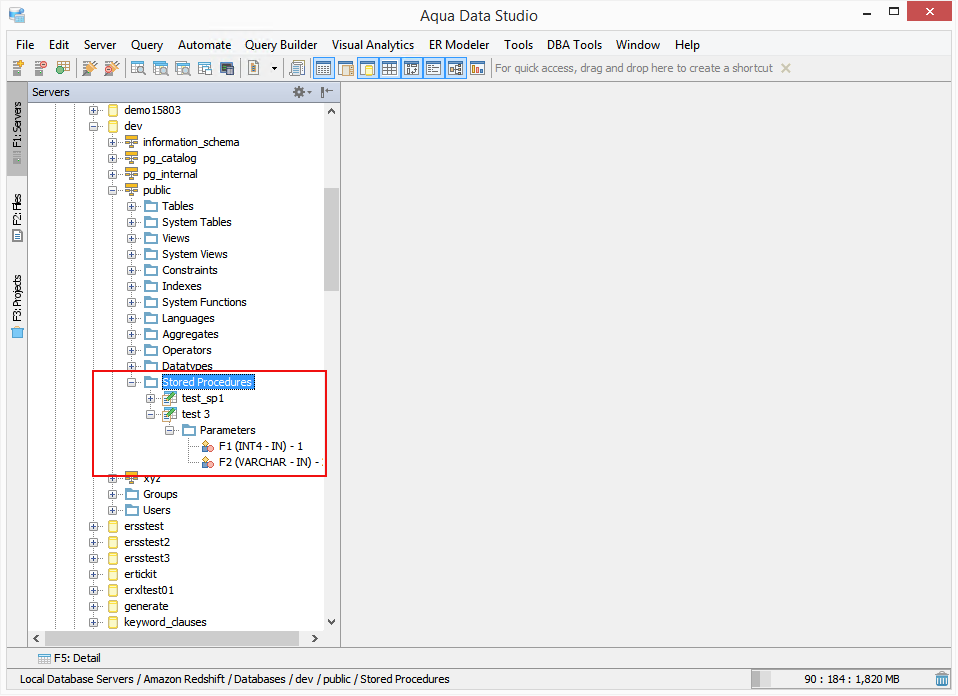Click the horizontal scrollbar left arrow
This screenshot has width=958, height=696.
tap(36, 639)
